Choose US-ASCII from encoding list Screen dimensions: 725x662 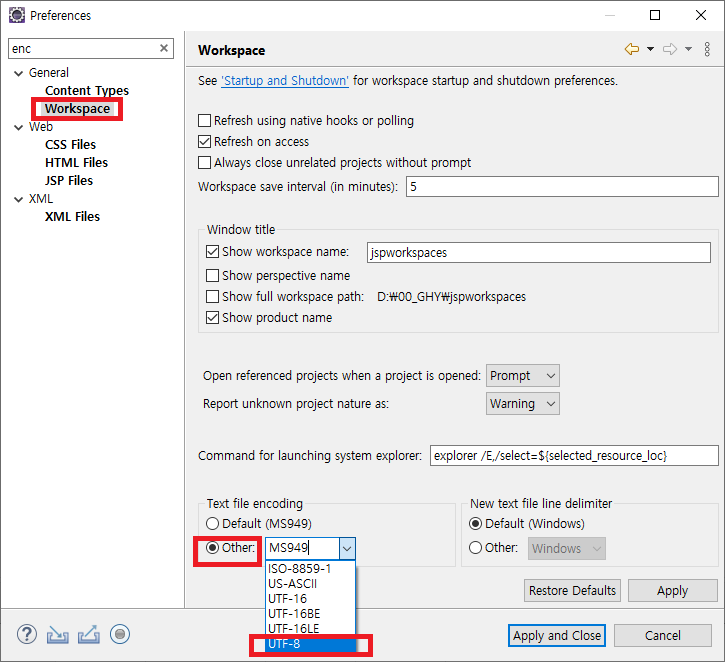[x=310, y=583]
